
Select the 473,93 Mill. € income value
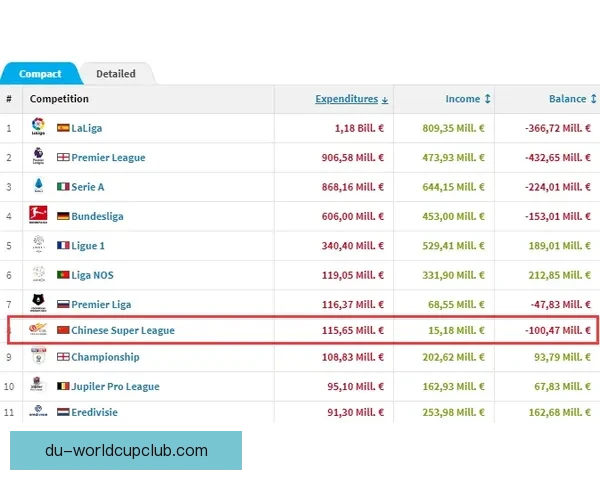click(453, 158)
